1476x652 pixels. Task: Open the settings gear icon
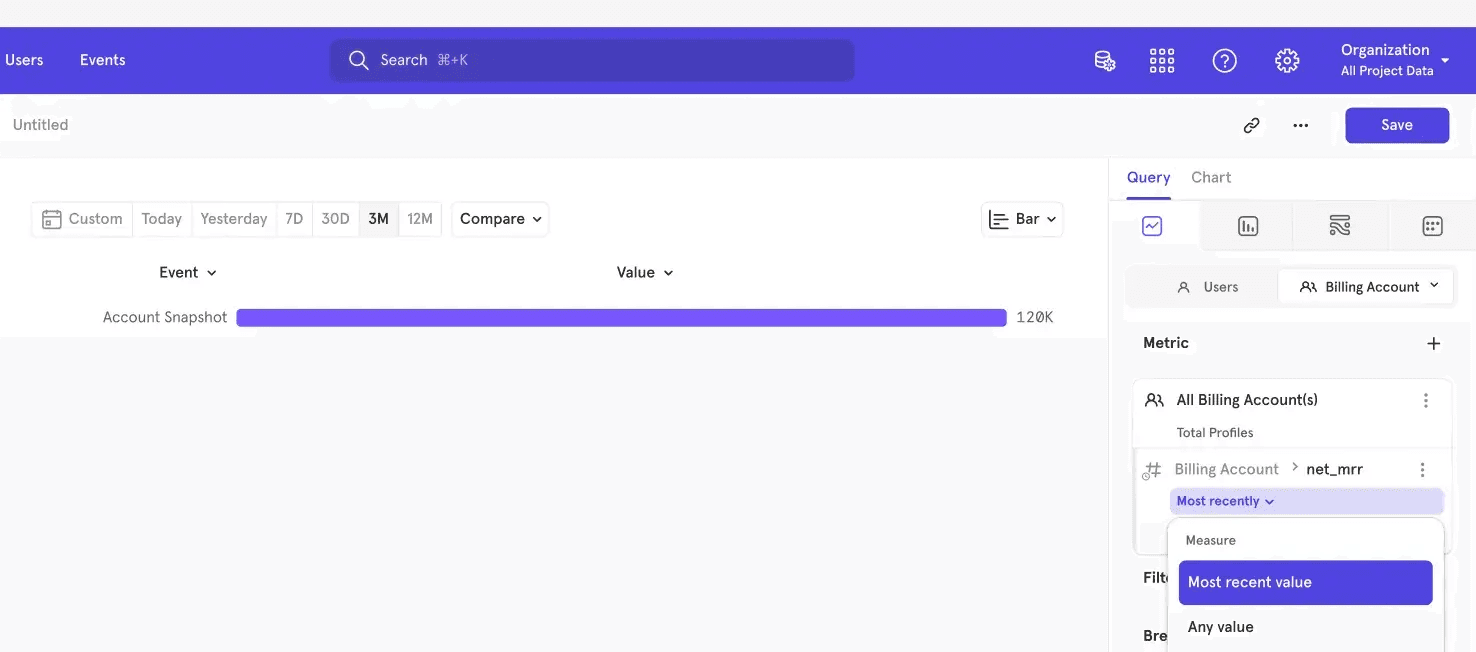point(1287,61)
